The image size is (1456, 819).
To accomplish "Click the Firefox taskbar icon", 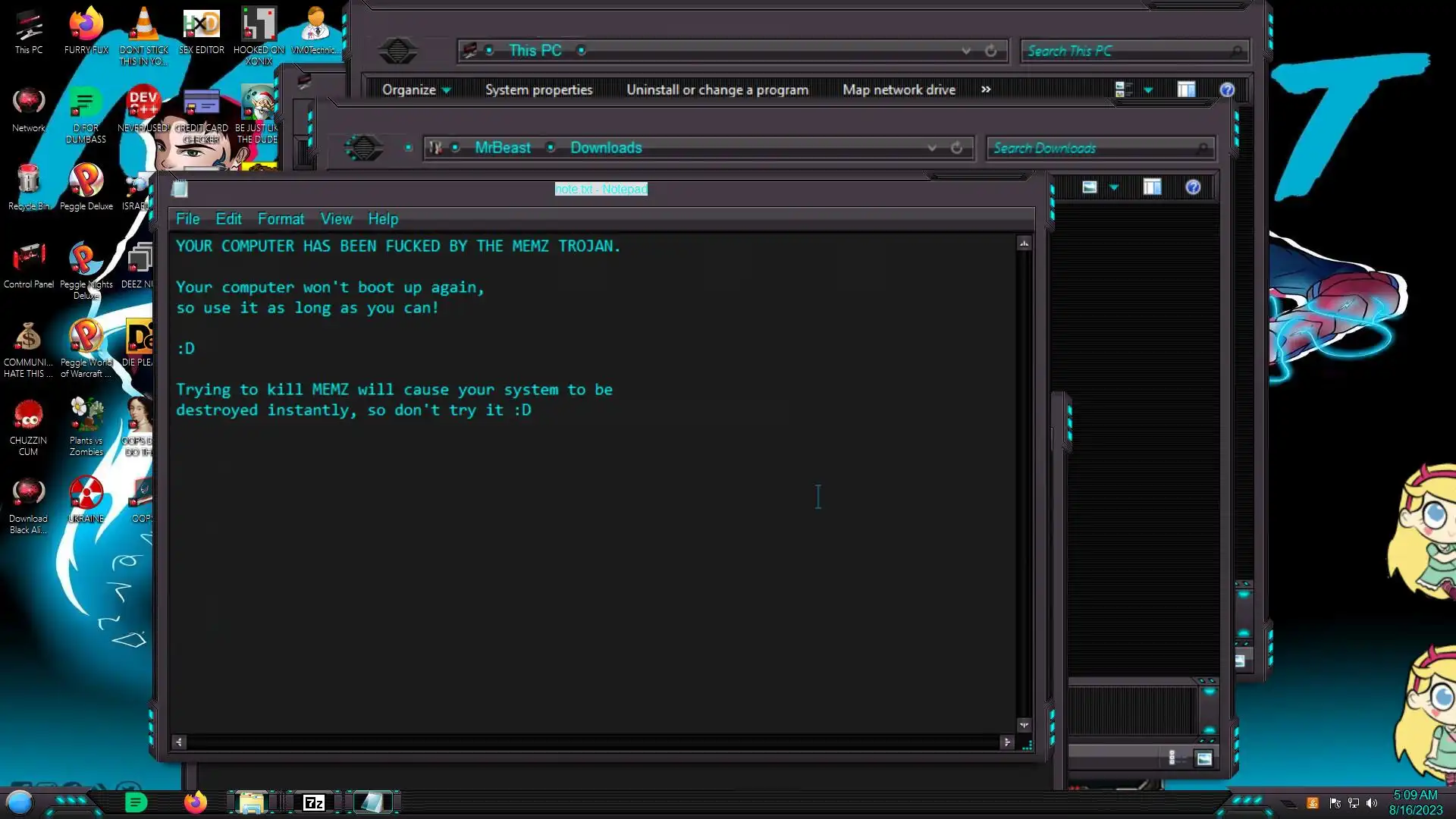I will (x=195, y=802).
